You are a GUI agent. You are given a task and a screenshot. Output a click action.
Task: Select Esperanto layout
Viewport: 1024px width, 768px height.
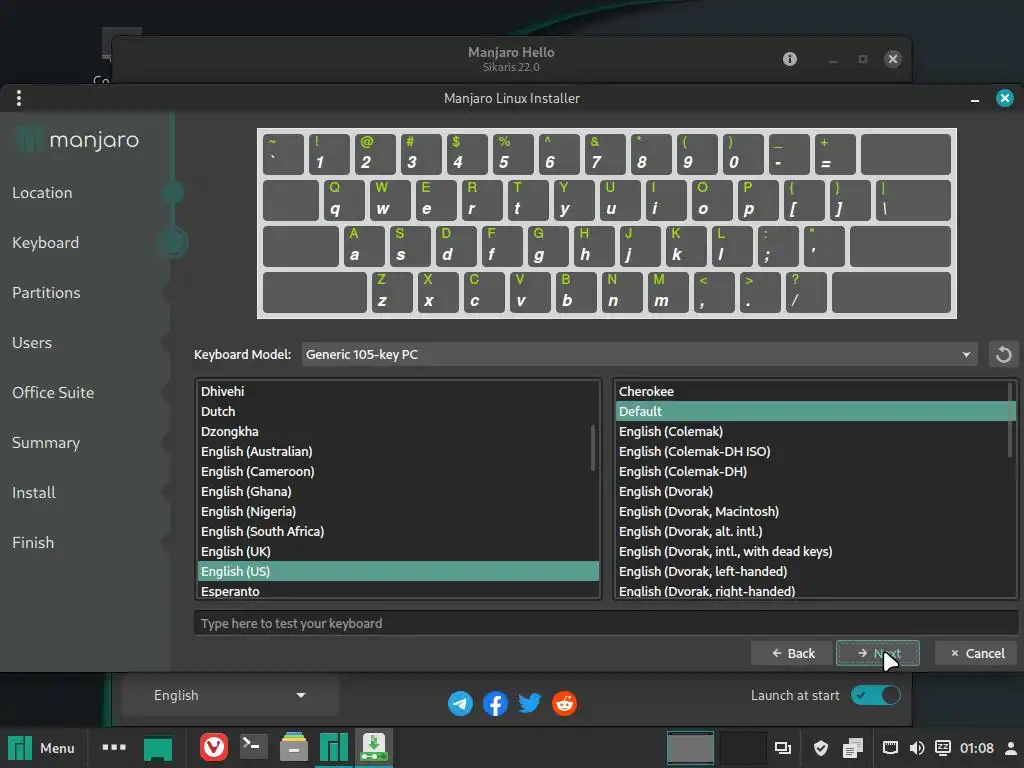tap(398, 590)
